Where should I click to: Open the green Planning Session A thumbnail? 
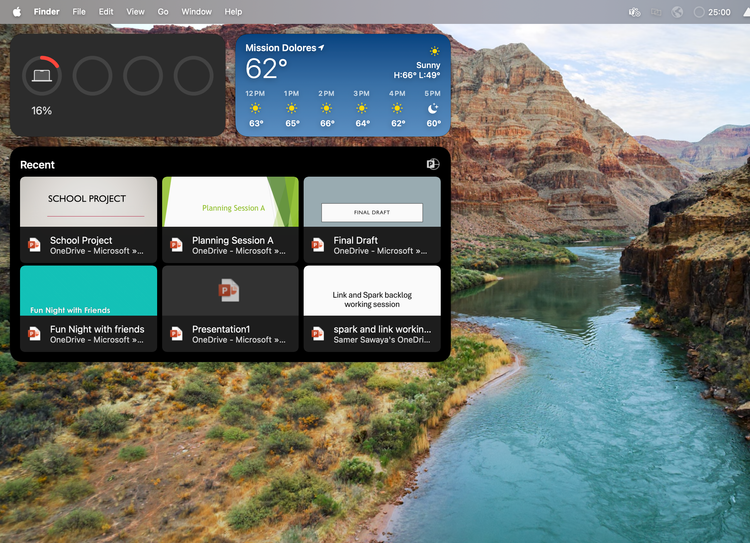coord(231,202)
